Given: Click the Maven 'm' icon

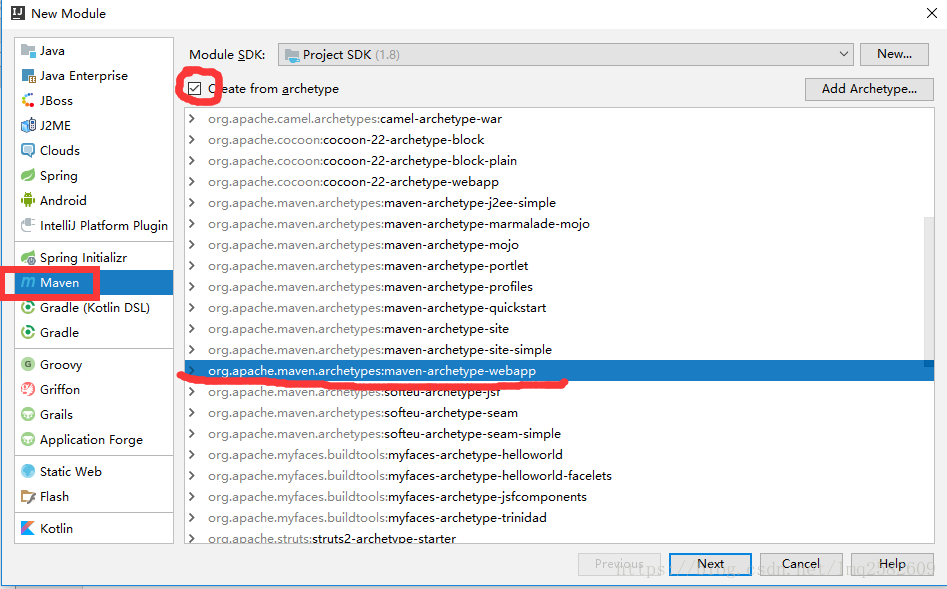Looking at the screenshot, I should [x=28, y=282].
